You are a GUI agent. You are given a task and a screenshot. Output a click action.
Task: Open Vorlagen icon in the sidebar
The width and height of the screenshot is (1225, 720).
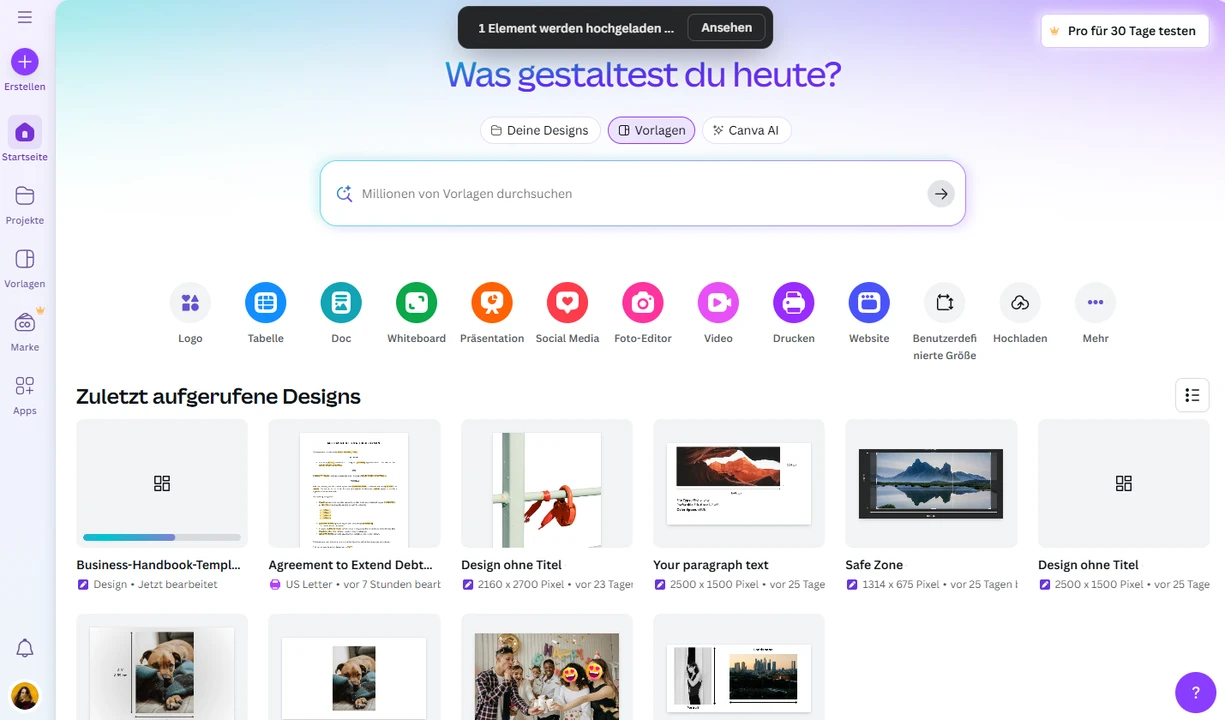(x=25, y=259)
